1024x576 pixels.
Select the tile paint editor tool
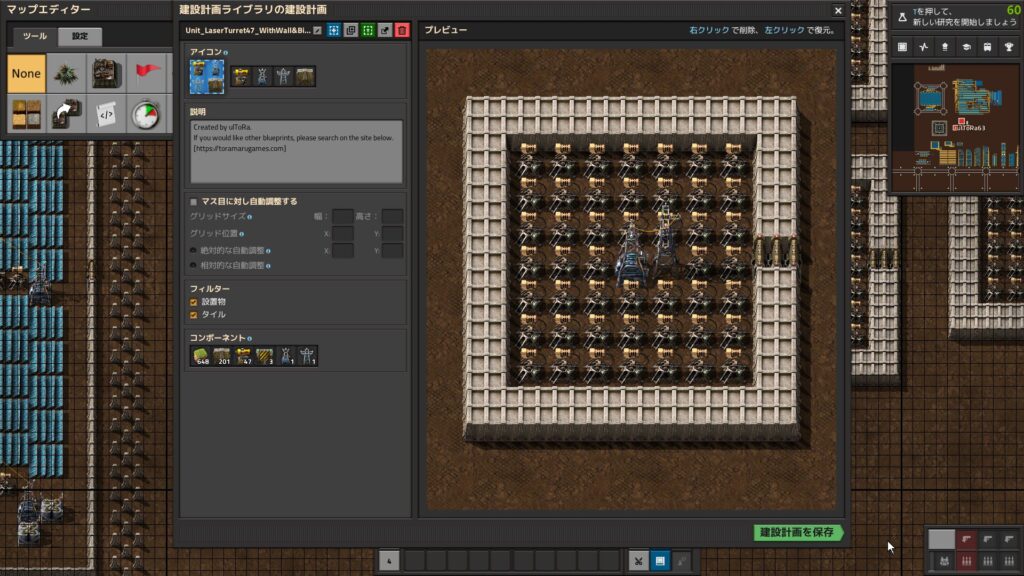coord(26,114)
